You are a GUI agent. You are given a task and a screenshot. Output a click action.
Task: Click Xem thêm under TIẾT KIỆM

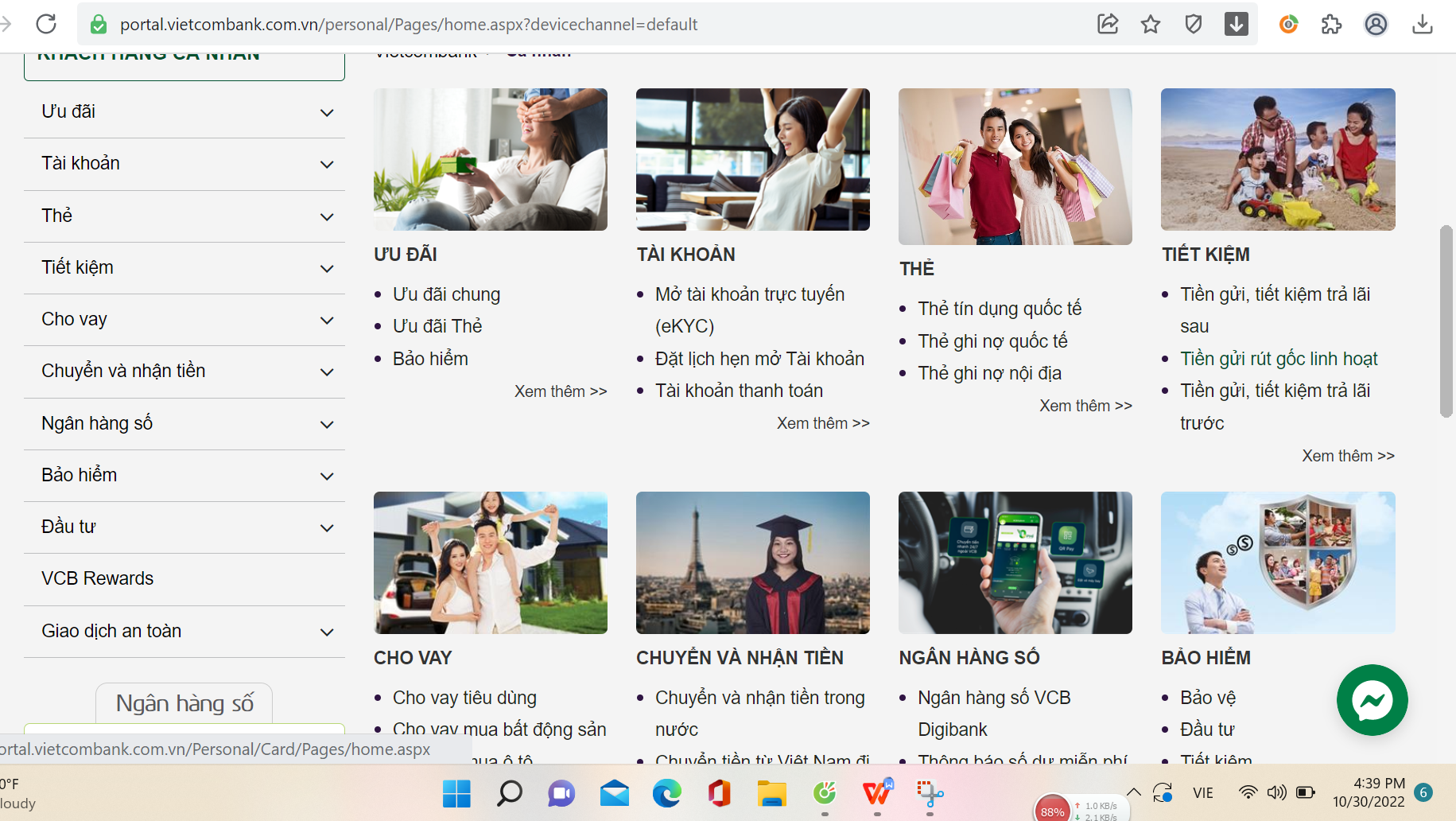click(1348, 456)
